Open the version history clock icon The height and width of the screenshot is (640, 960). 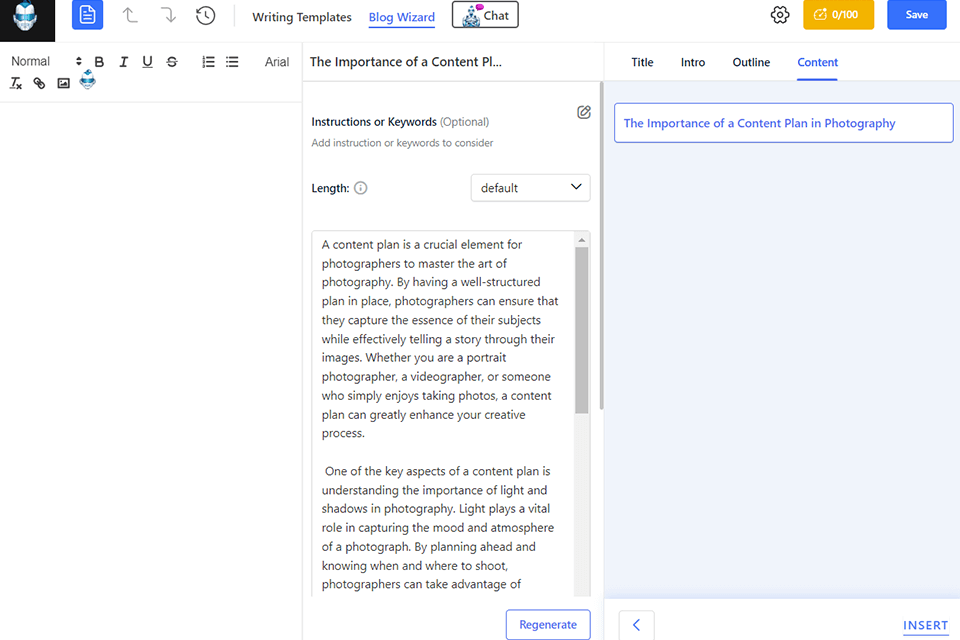[x=206, y=15]
